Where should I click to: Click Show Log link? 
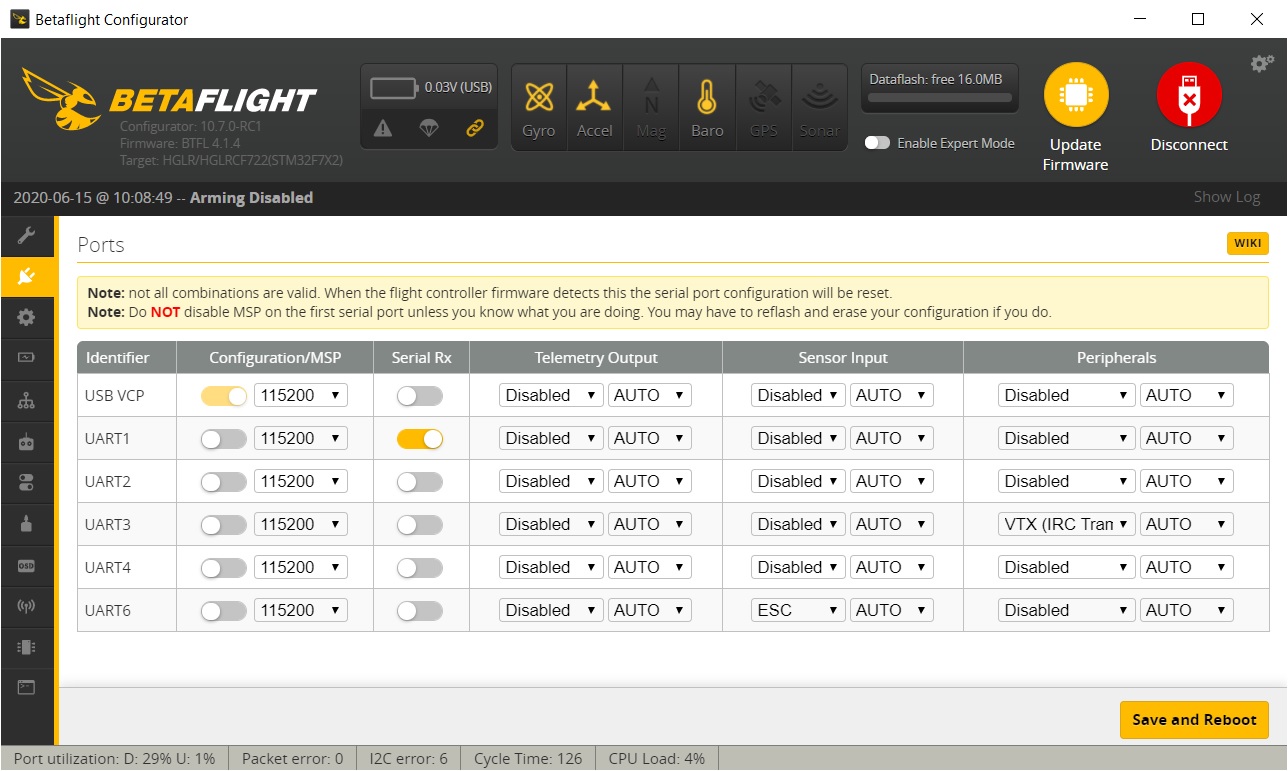click(1226, 197)
